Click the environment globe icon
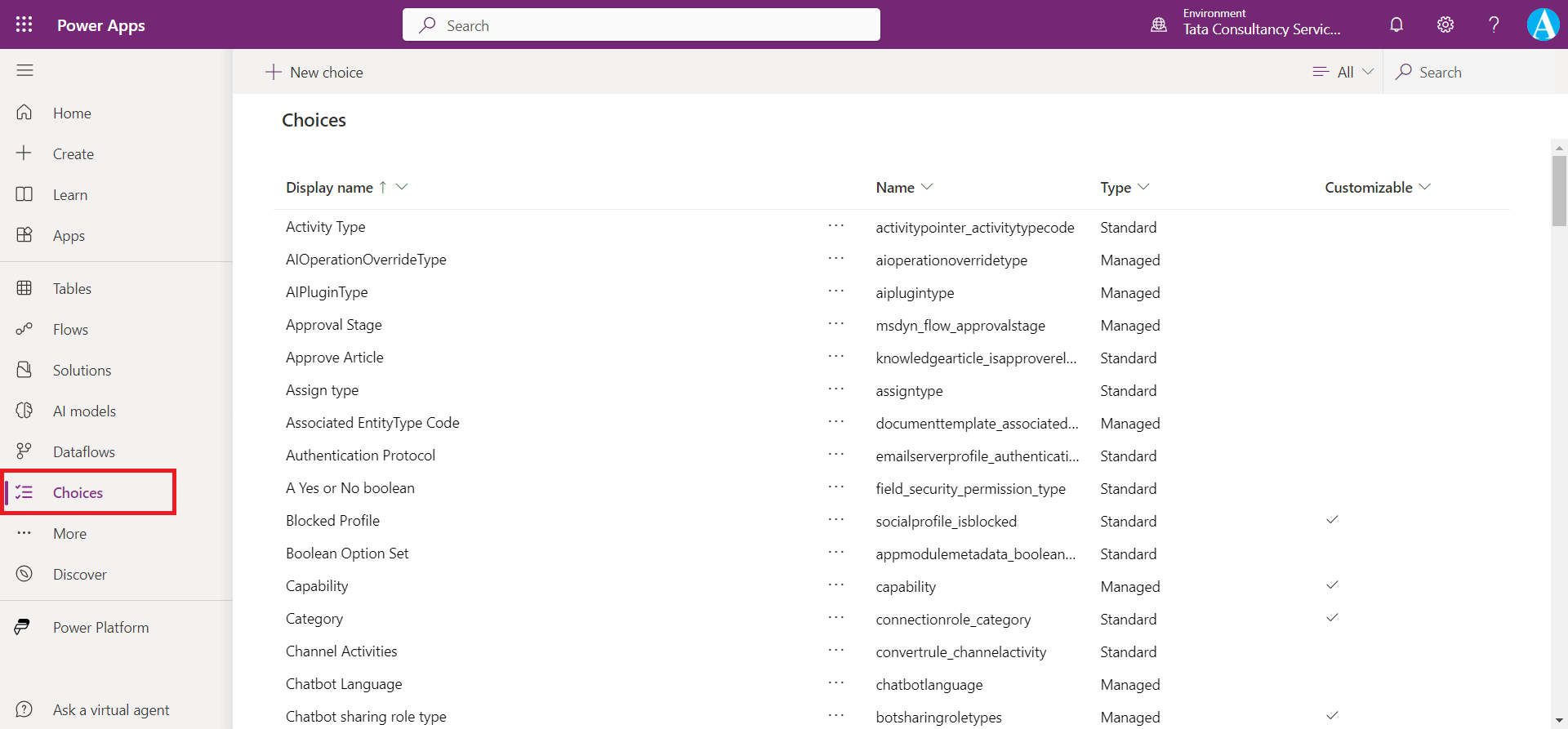Viewport: 1568px width, 729px height. pyautogui.click(x=1159, y=24)
